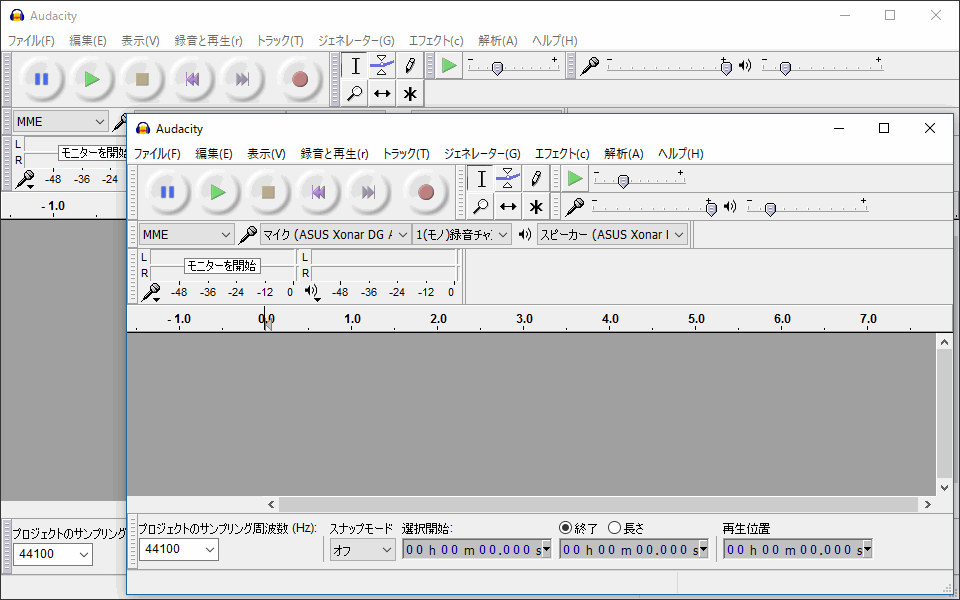960x600 pixels.
Task: Click the vertical scrollbar down arrow
Action: pos(944,488)
